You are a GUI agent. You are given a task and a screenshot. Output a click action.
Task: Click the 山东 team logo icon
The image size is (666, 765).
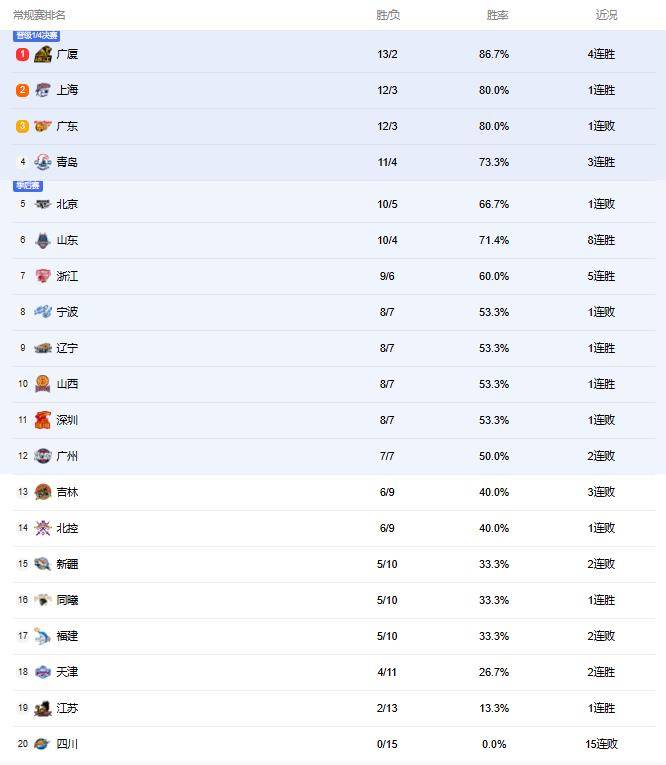pyautogui.click(x=43, y=240)
